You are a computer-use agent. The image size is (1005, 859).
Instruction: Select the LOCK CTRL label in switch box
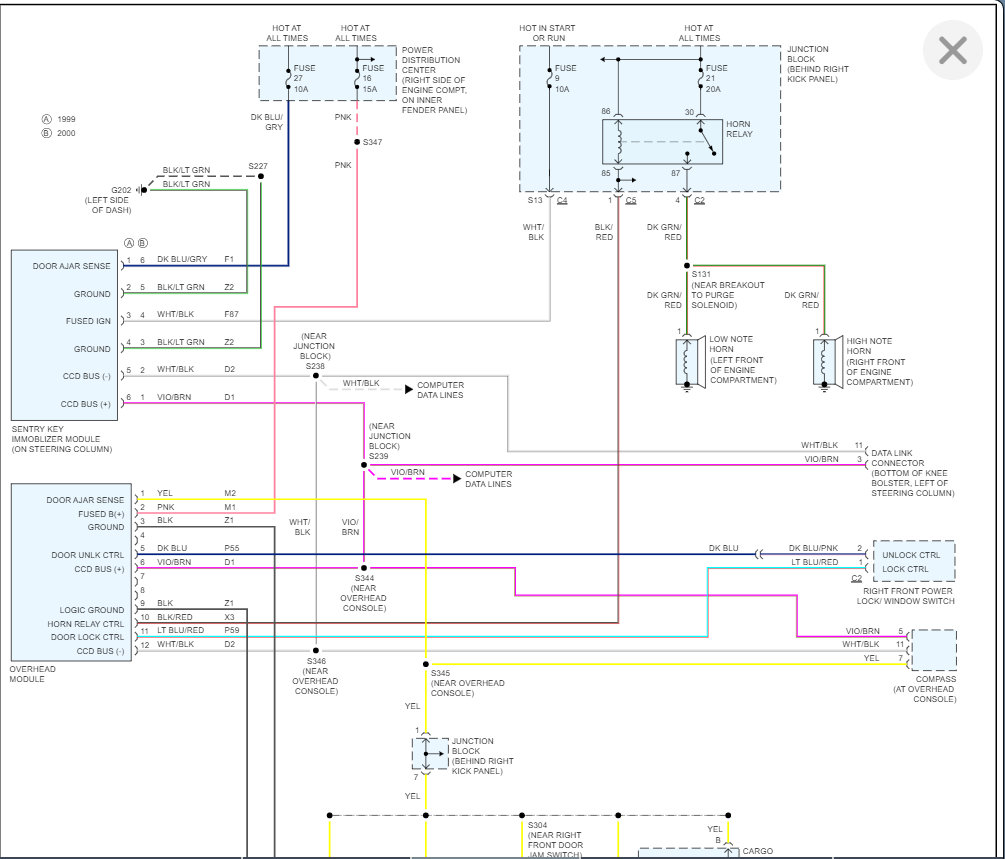click(x=905, y=569)
